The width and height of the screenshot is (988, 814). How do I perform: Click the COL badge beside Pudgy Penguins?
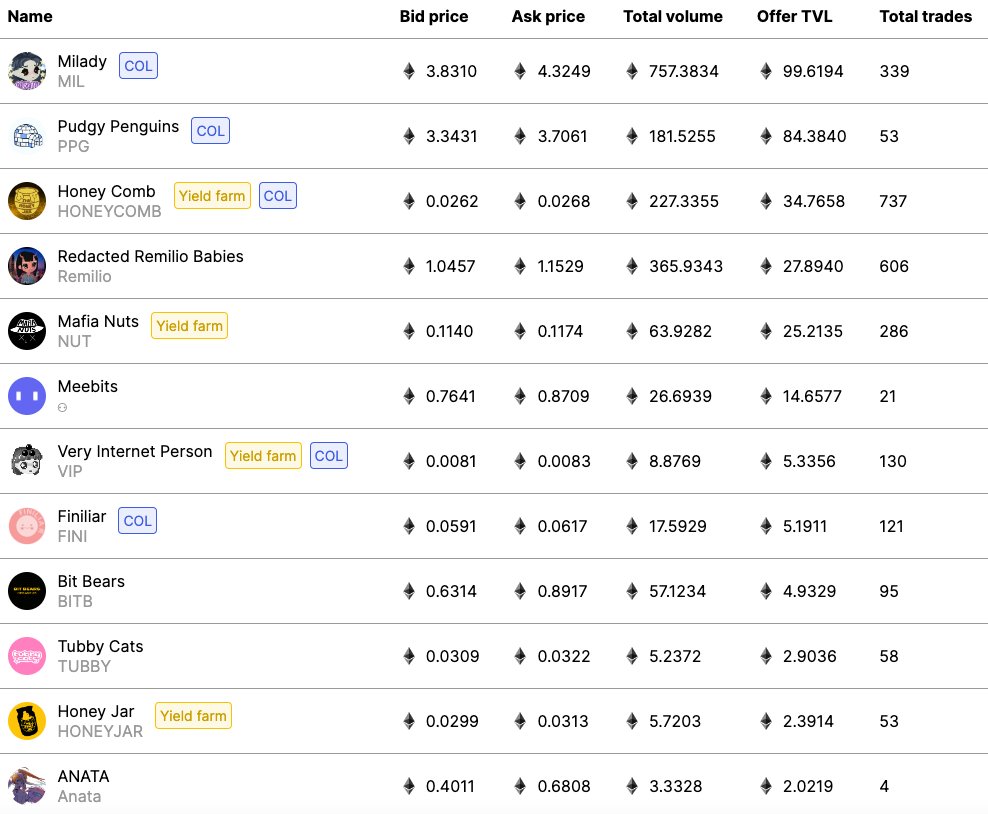pos(210,130)
